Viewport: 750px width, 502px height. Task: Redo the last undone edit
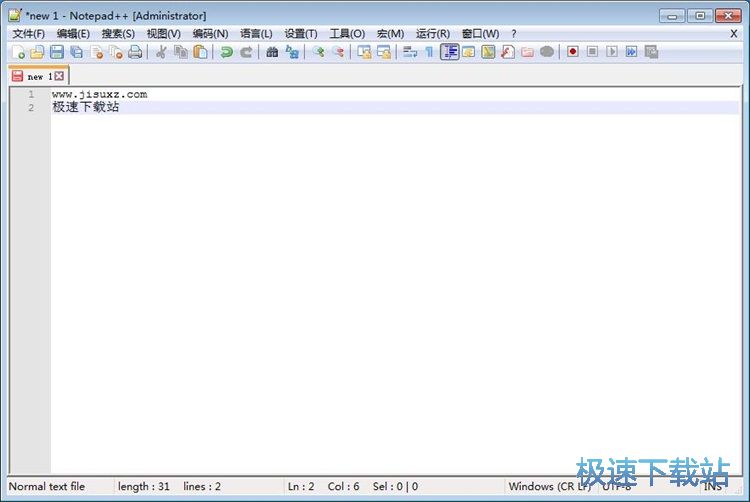click(246, 52)
